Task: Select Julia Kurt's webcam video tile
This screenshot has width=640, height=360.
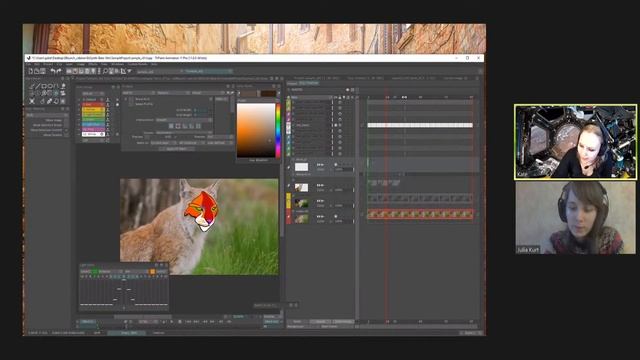Action: (576, 218)
